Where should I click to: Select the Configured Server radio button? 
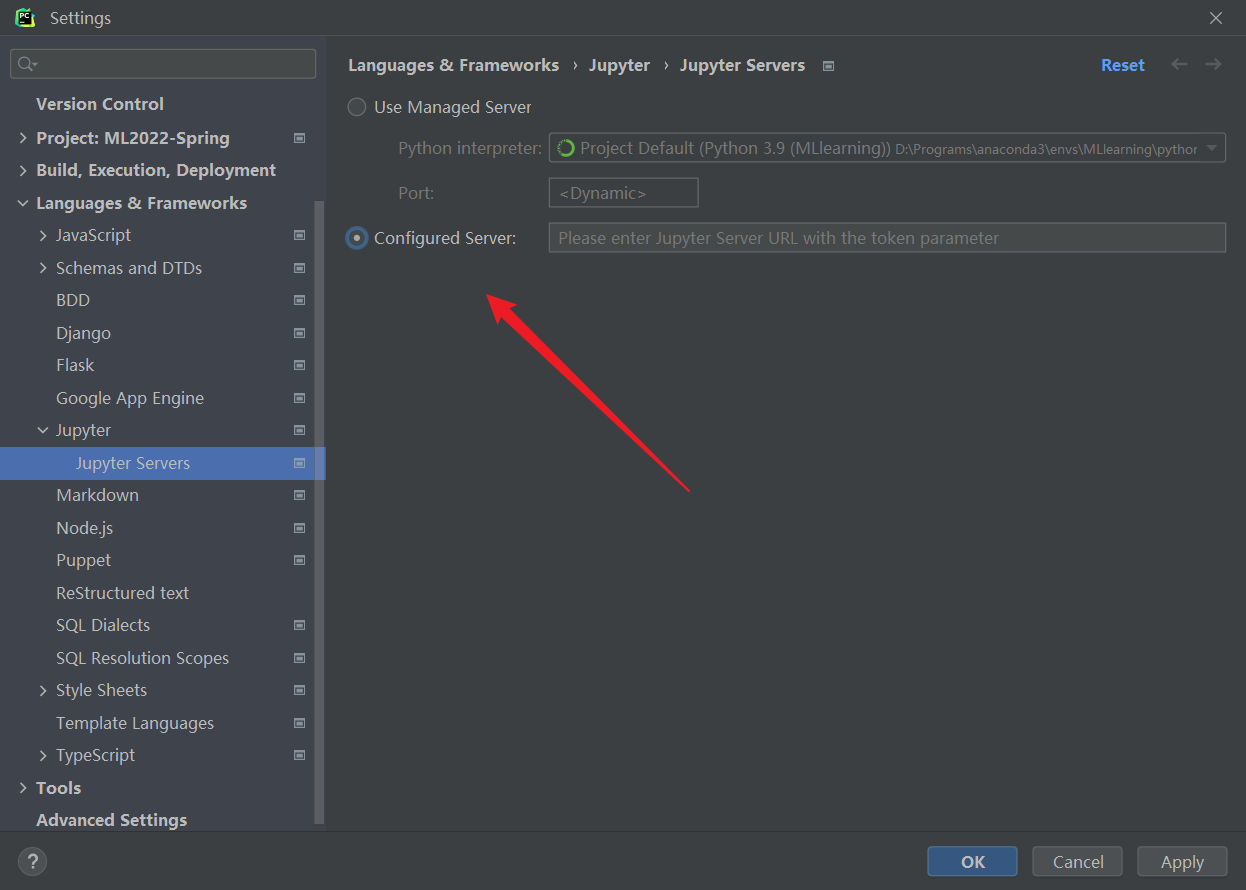pyautogui.click(x=357, y=238)
